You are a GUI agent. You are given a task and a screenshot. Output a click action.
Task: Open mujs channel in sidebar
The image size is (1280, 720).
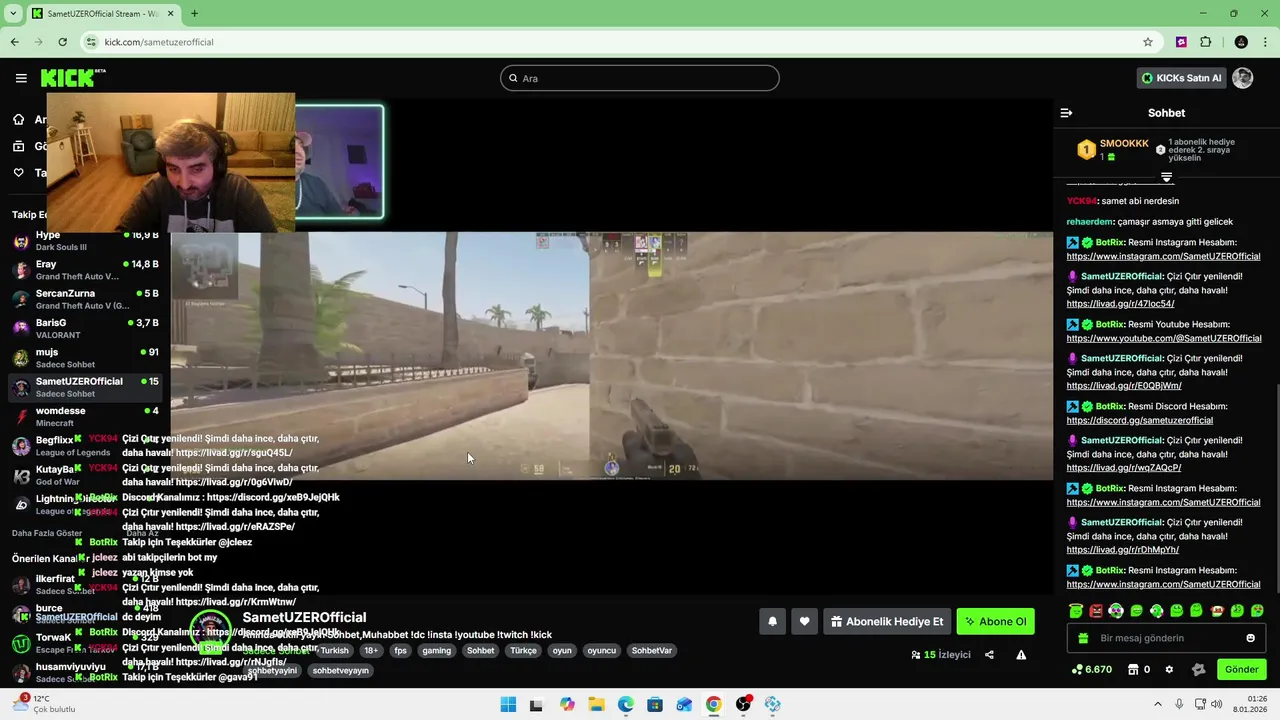click(84, 358)
